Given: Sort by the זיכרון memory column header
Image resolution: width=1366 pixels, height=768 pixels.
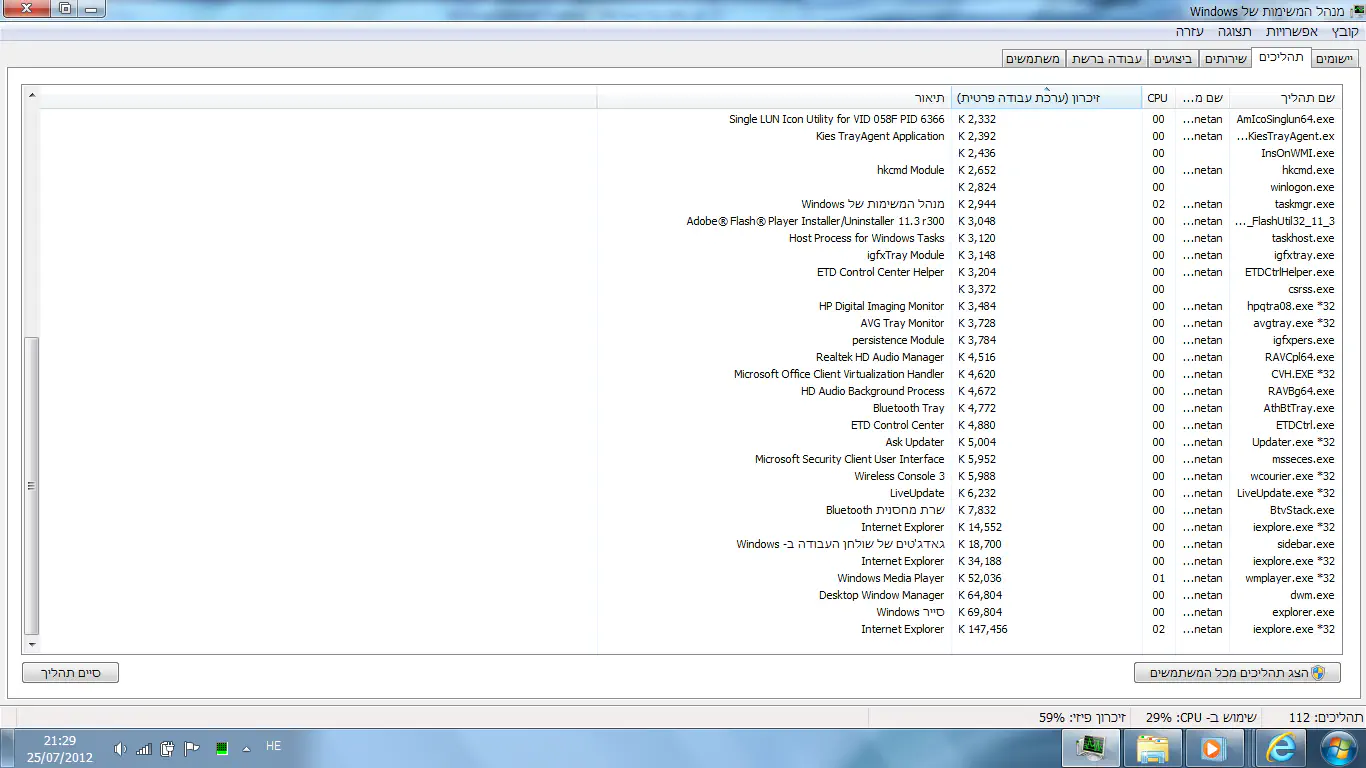Looking at the screenshot, I should (x=1045, y=98).
